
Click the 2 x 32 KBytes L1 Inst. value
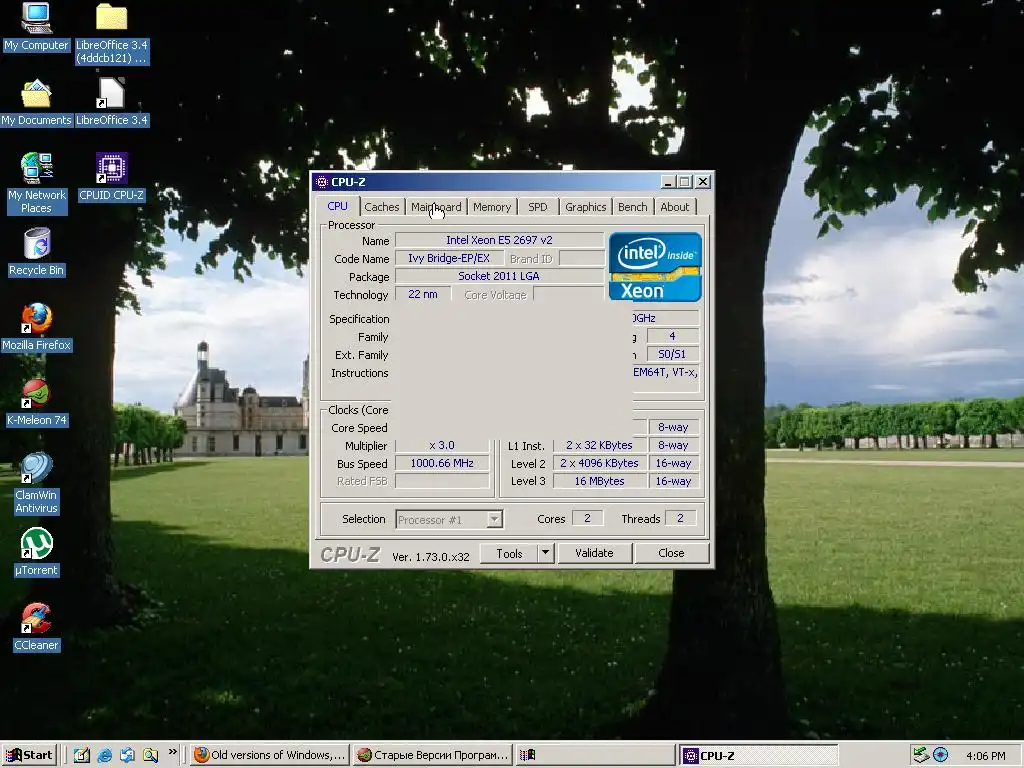tap(600, 445)
